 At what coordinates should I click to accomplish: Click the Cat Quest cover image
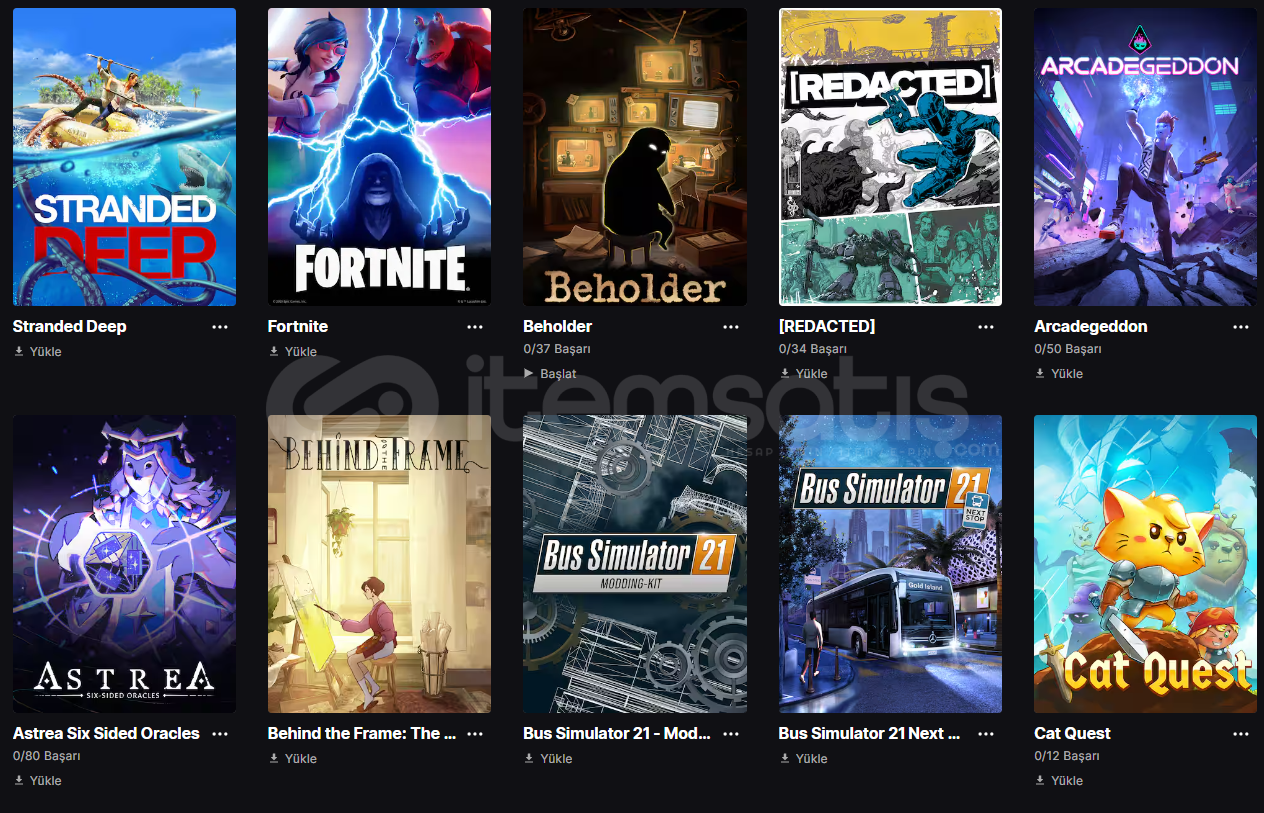pyautogui.click(x=1146, y=564)
